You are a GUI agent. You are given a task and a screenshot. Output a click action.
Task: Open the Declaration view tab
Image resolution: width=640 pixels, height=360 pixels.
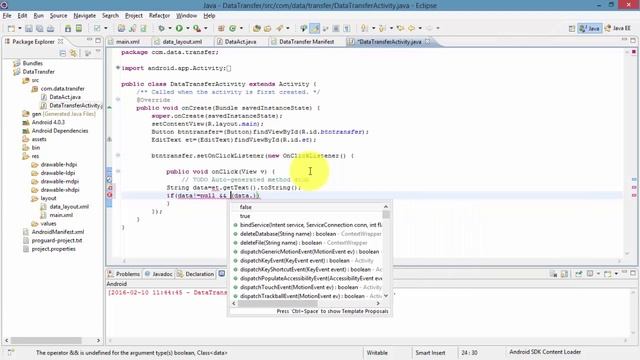point(196,274)
